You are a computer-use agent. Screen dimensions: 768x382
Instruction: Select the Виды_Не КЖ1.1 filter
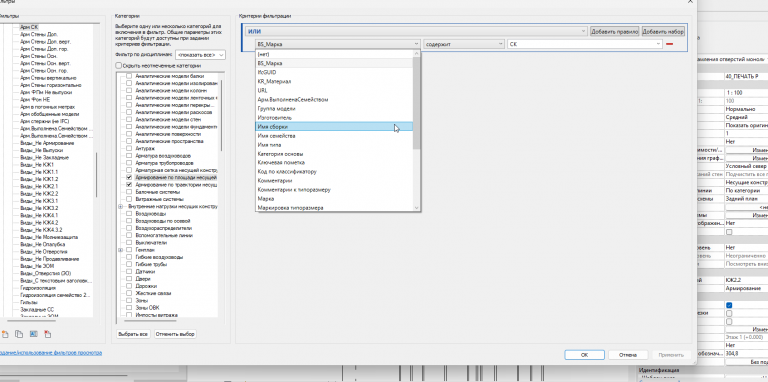(39, 172)
